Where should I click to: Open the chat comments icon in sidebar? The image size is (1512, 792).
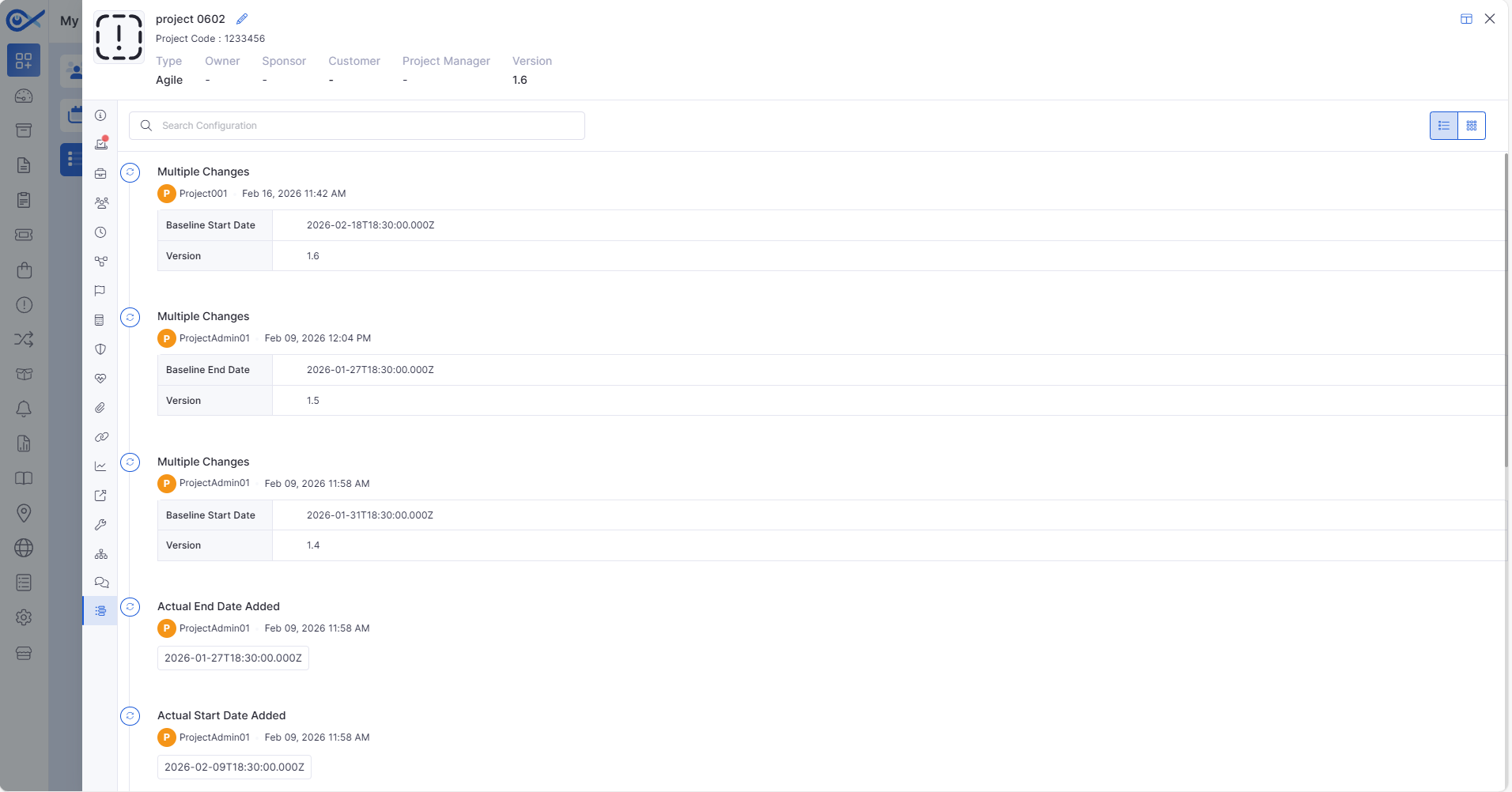pyautogui.click(x=101, y=583)
